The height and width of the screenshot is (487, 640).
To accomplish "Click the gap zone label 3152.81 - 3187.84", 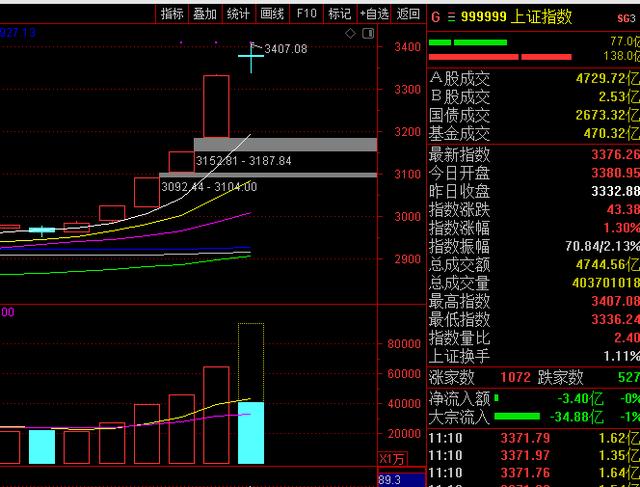I will click(244, 161).
